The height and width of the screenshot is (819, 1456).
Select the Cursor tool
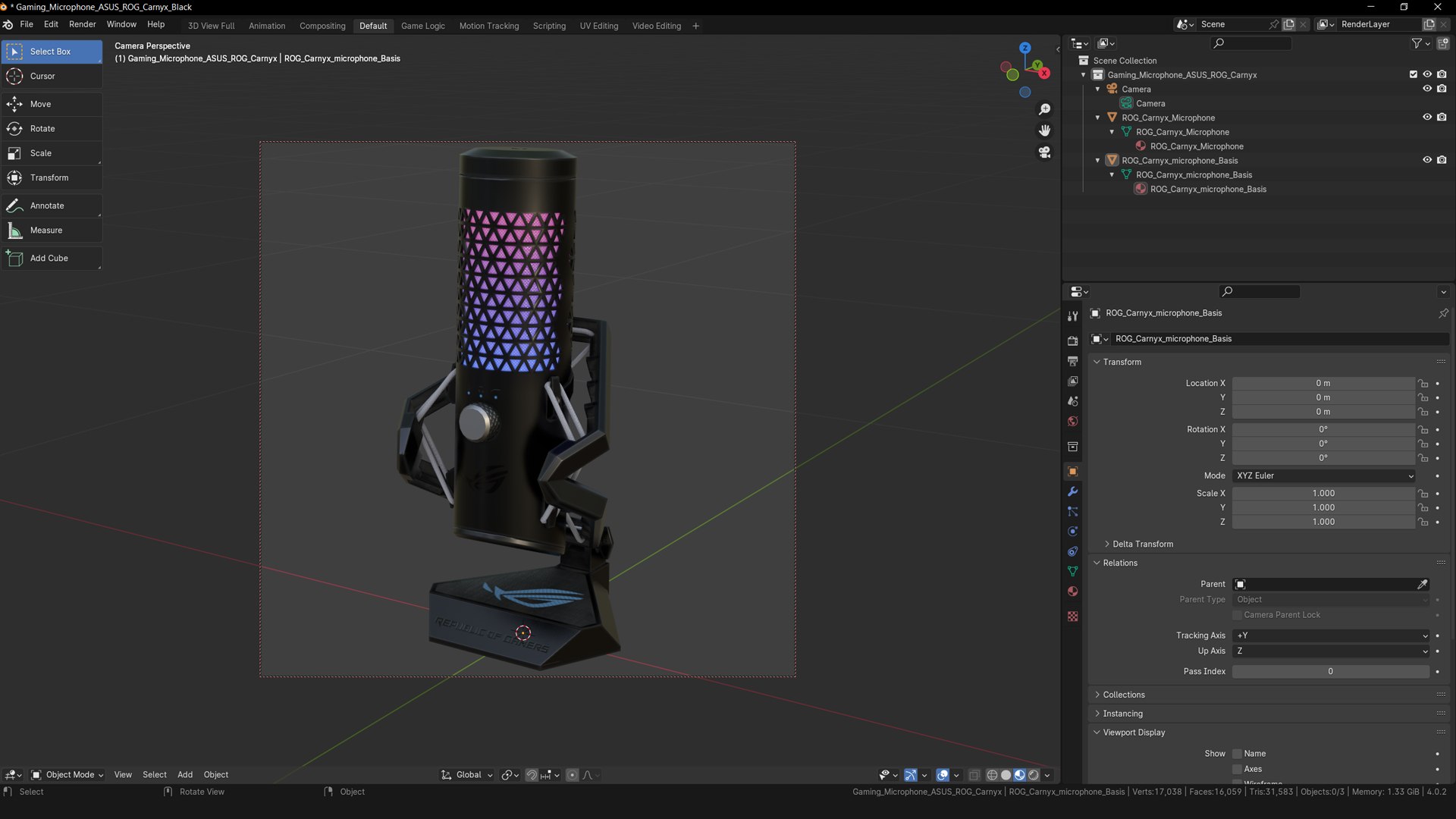(52, 76)
